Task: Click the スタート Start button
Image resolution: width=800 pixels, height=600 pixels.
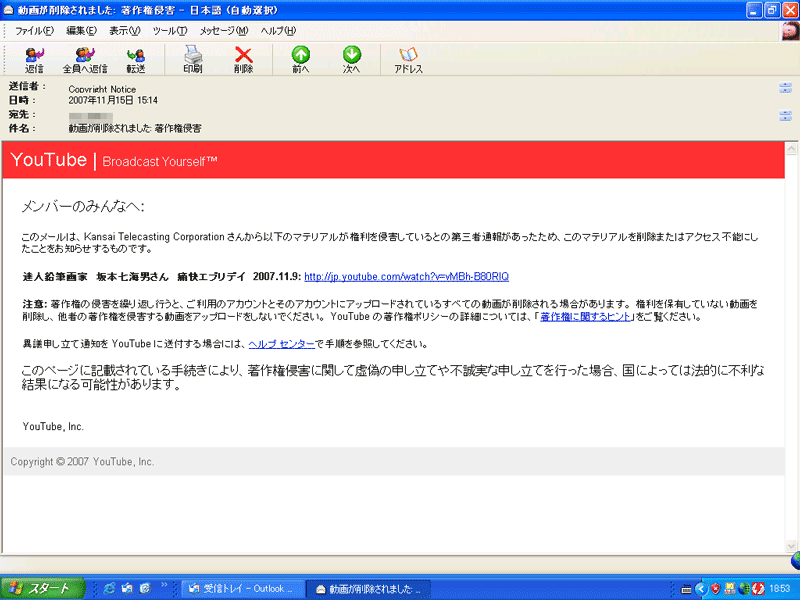Action: click(x=42, y=589)
